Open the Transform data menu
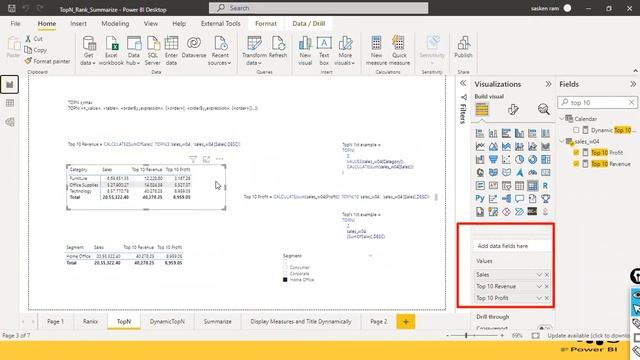The width and height of the screenshot is (640, 360). pyautogui.click(x=254, y=51)
